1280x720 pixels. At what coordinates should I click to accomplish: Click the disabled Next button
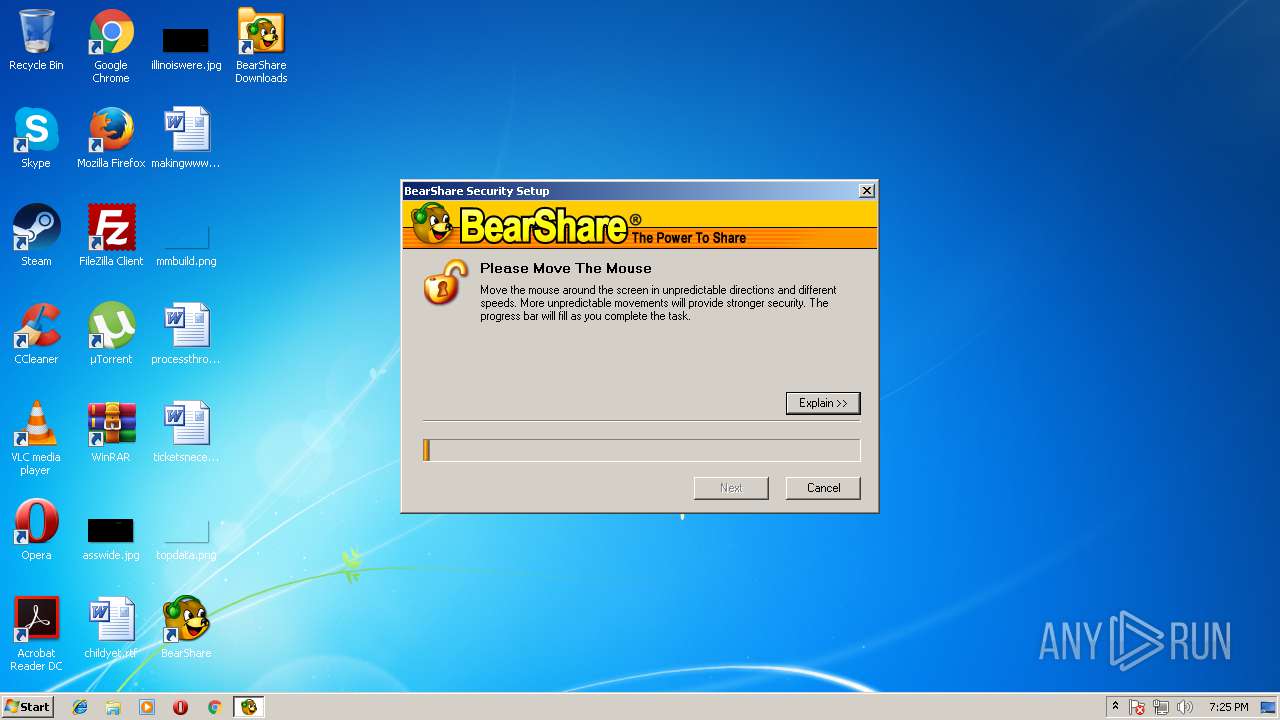tap(731, 488)
